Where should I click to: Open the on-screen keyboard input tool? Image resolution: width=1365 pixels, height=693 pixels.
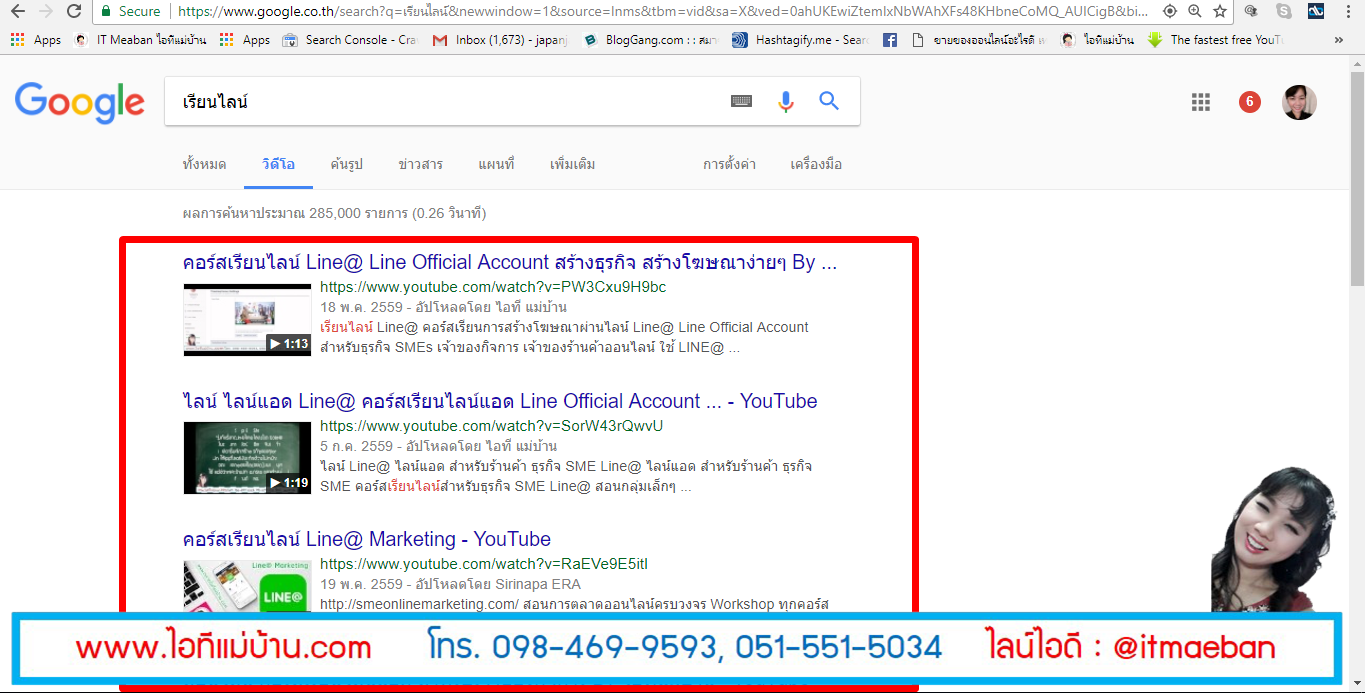click(x=741, y=101)
